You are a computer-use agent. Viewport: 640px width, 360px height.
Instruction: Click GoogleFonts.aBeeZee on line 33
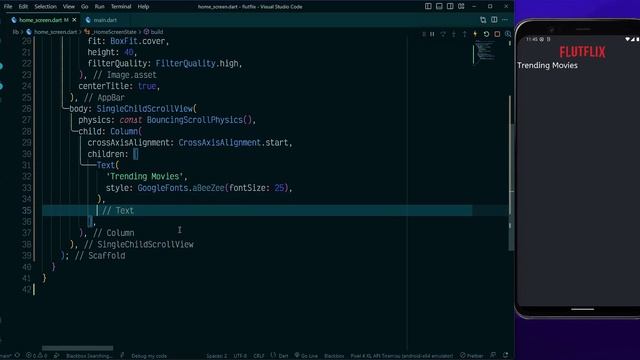click(x=180, y=188)
